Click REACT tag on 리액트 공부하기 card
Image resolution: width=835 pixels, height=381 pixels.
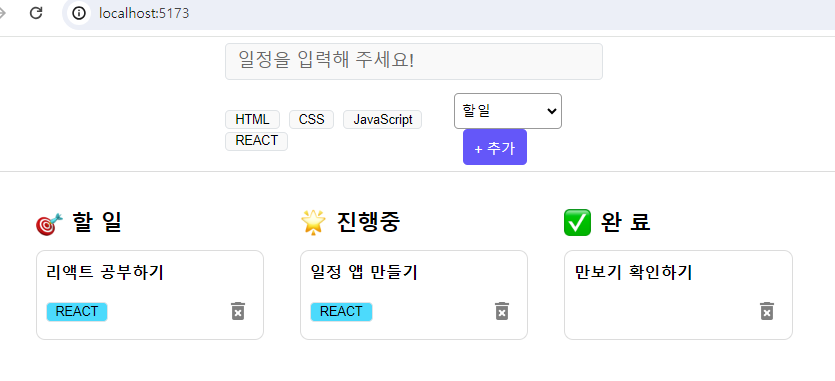[x=77, y=312]
